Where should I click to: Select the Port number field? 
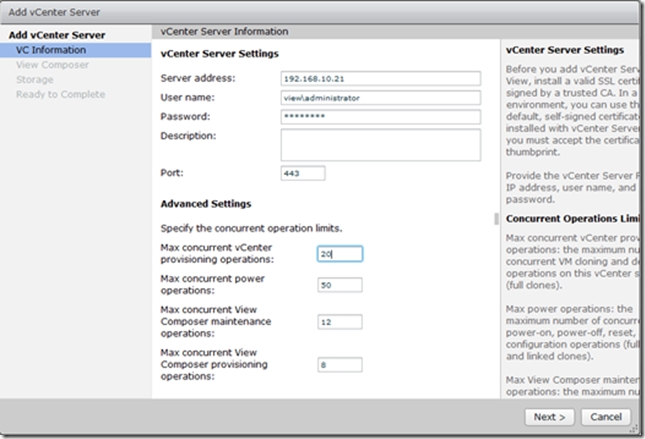(303, 173)
